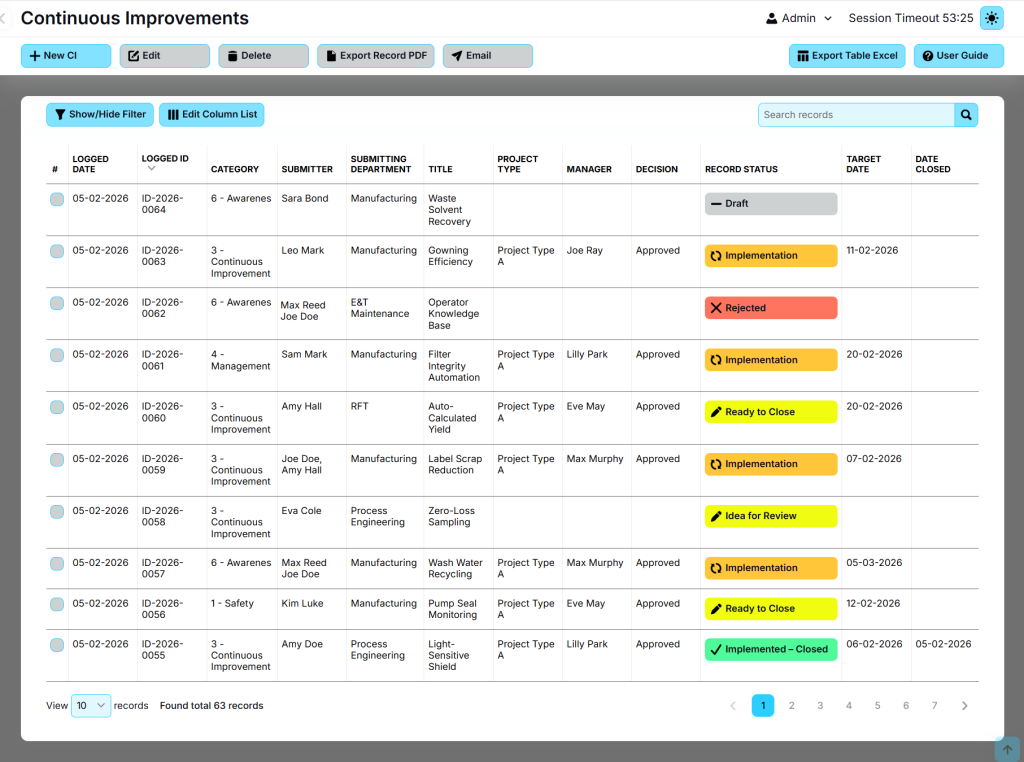The height and width of the screenshot is (762, 1024).
Task: Click date closed 05-02-2026 cell
Action: pyautogui.click(x=943, y=644)
